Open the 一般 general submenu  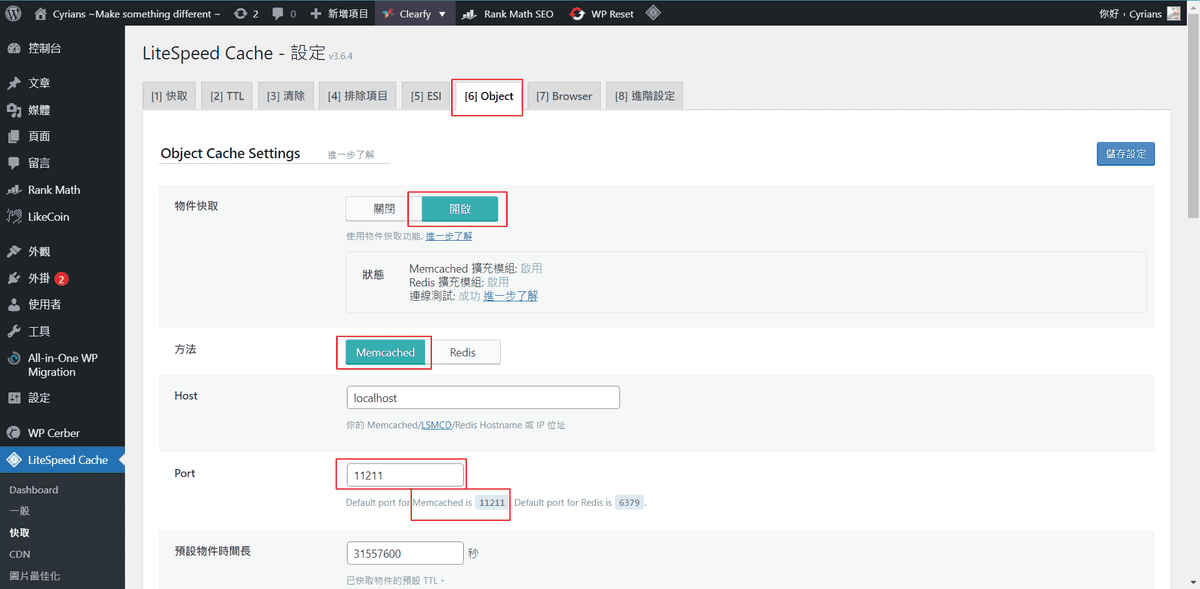coord(19,511)
